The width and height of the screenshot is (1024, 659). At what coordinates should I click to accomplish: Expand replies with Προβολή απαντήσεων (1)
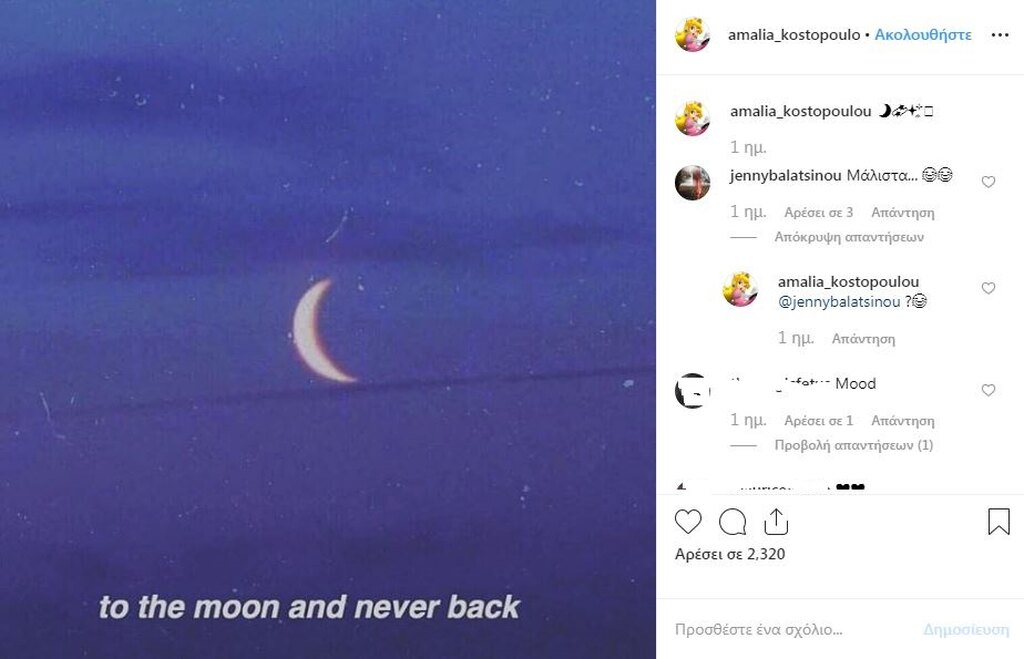(x=854, y=445)
